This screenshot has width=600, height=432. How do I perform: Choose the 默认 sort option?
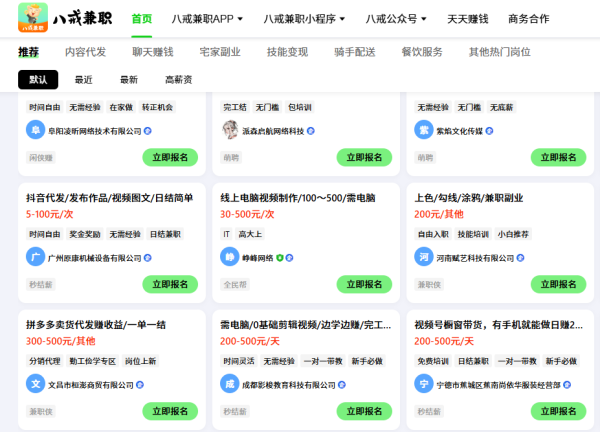pos(38,80)
